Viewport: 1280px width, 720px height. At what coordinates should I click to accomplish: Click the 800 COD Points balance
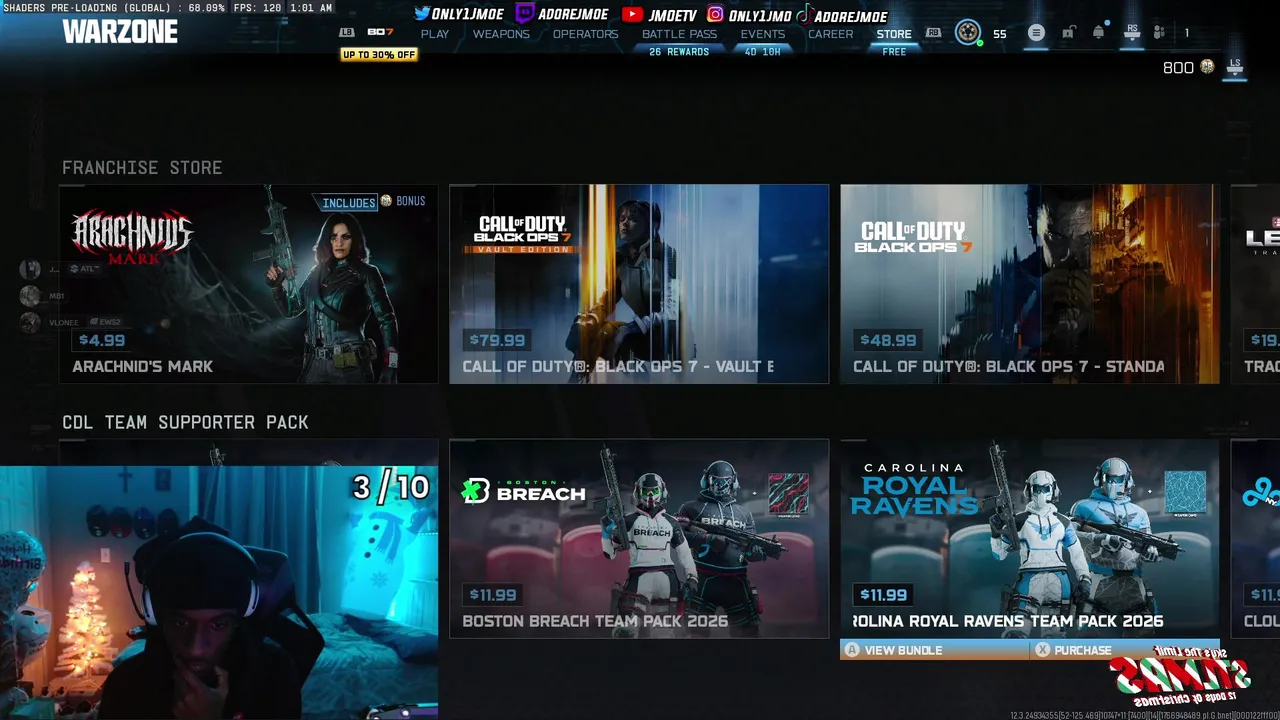pos(1178,67)
